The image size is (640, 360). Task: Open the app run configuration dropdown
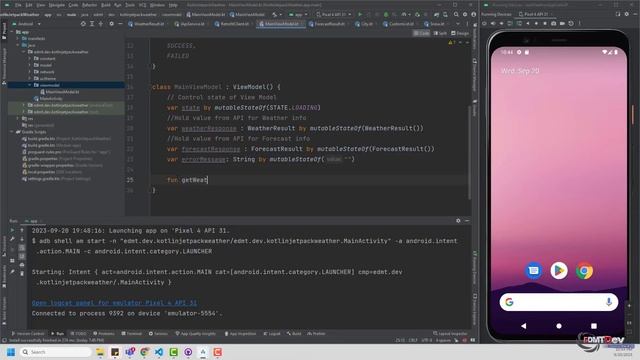[x=298, y=14]
